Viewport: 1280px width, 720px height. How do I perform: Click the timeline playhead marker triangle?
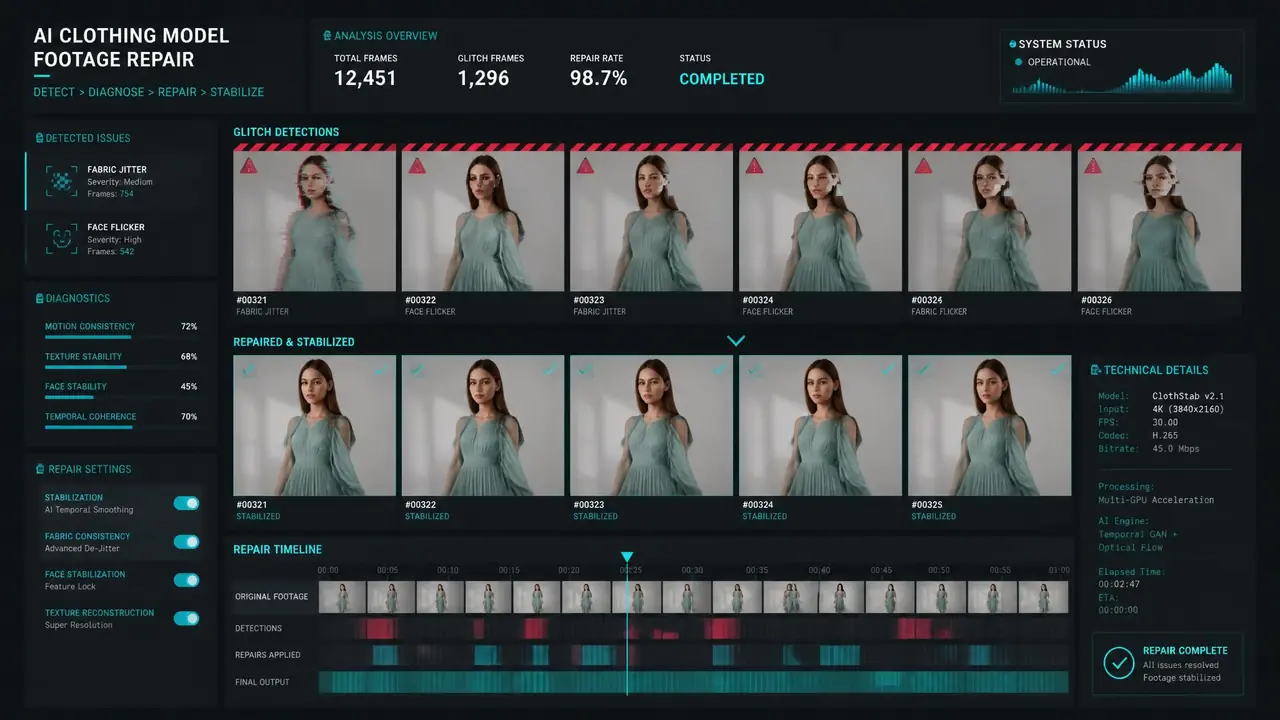(627, 557)
